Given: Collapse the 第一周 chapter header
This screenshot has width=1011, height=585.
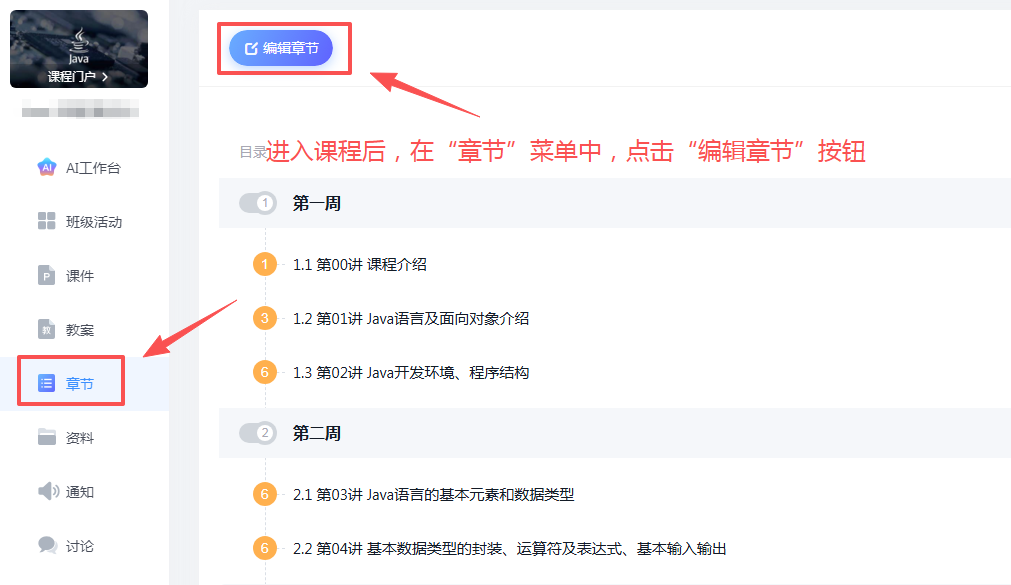Looking at the screenshot, I should click(316, 203).
